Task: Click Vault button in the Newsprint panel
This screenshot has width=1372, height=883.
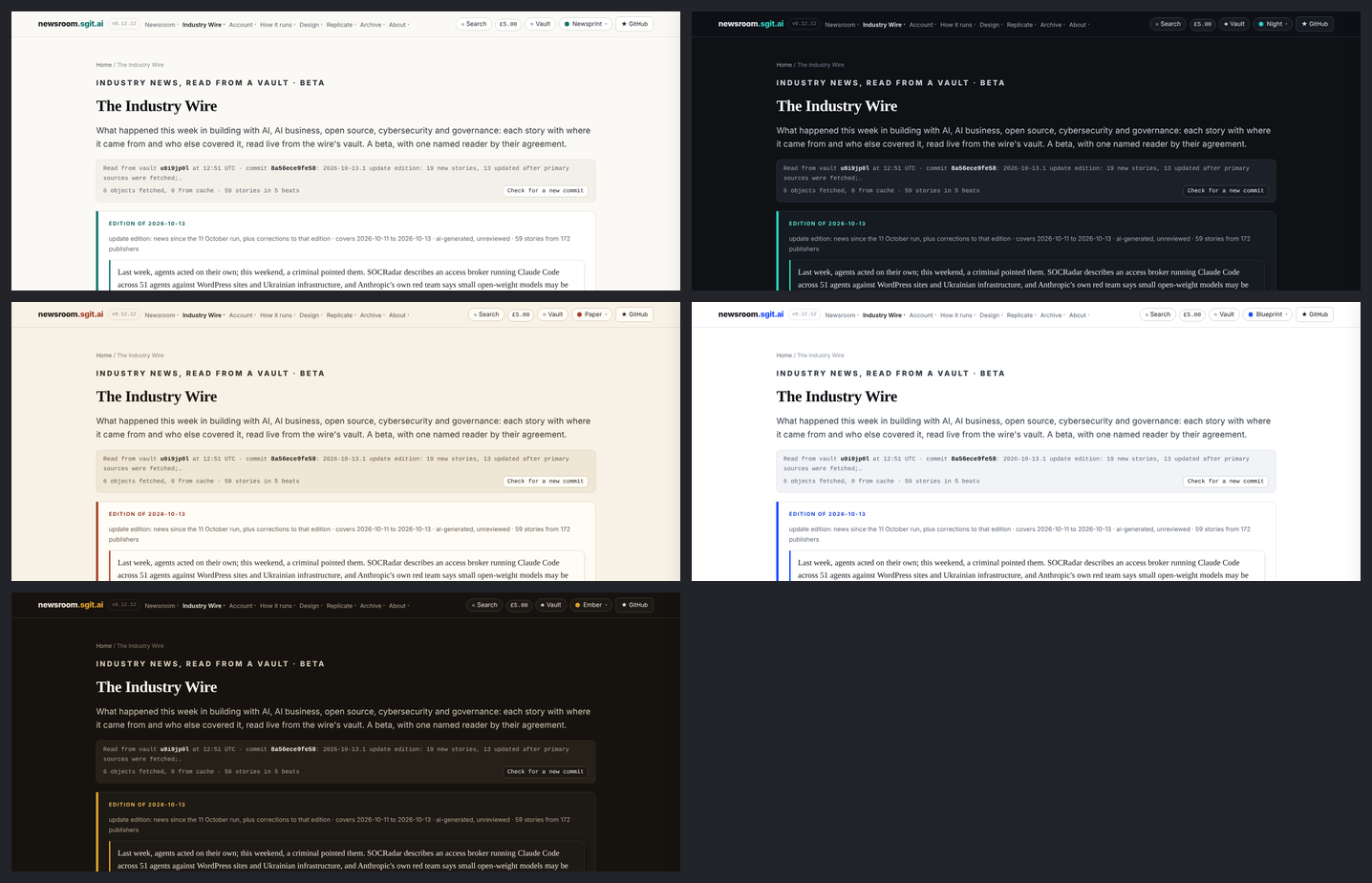Action: 540,24
